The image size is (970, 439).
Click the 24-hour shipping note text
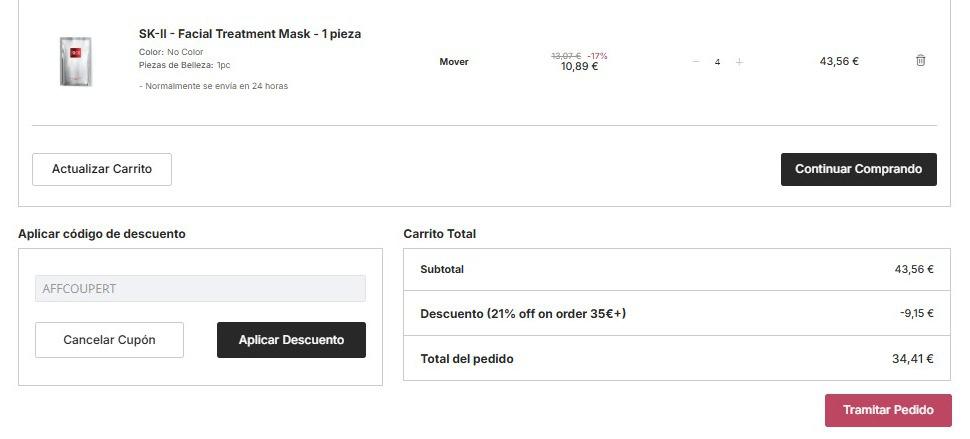pos(214,86)
